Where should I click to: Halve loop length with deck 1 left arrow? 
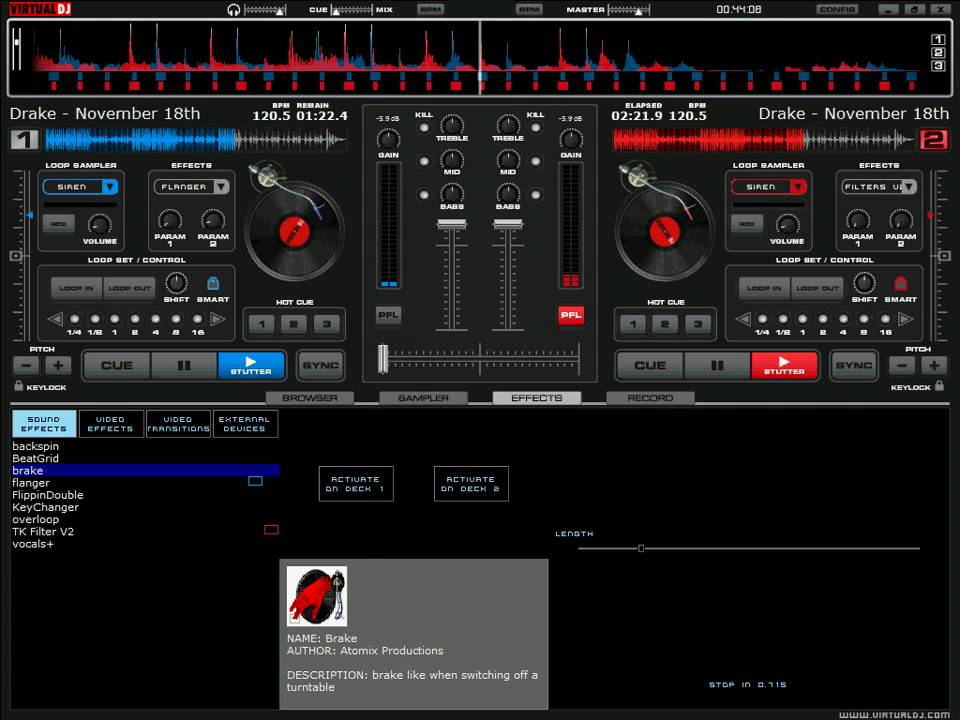(55, 319)
